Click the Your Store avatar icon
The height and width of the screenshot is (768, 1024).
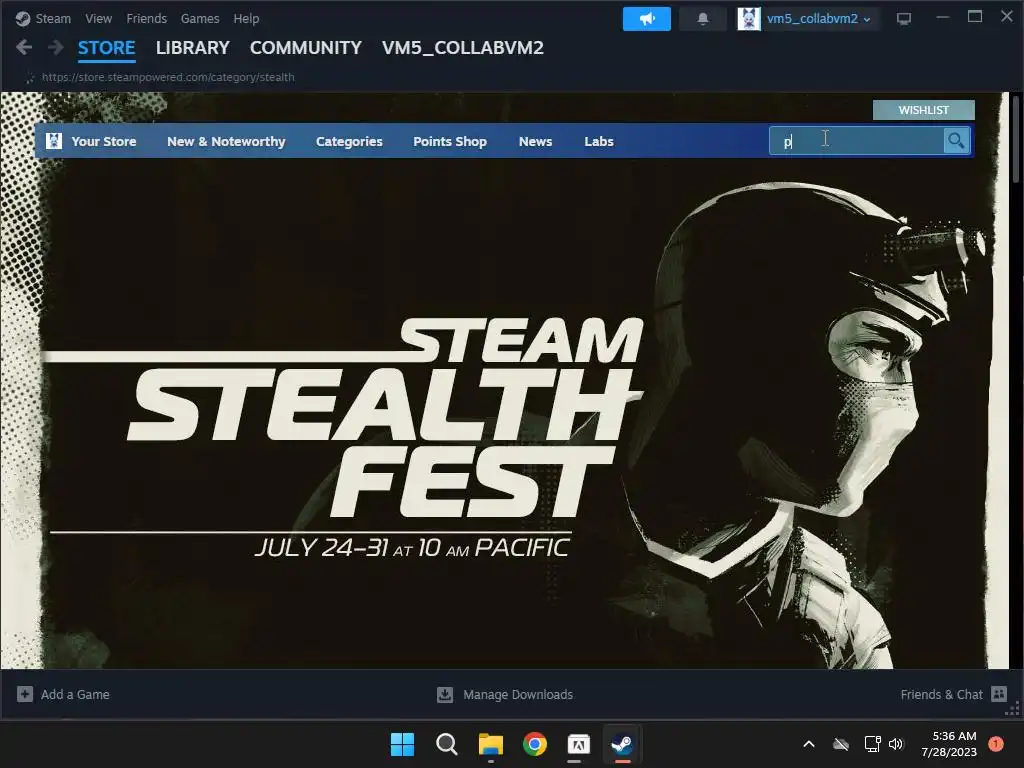[54, 140]
